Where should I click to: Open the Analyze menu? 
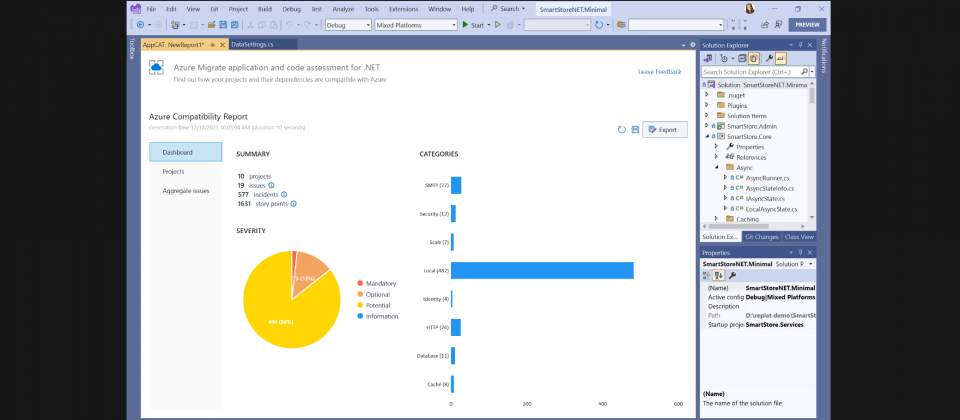(343, 9)
